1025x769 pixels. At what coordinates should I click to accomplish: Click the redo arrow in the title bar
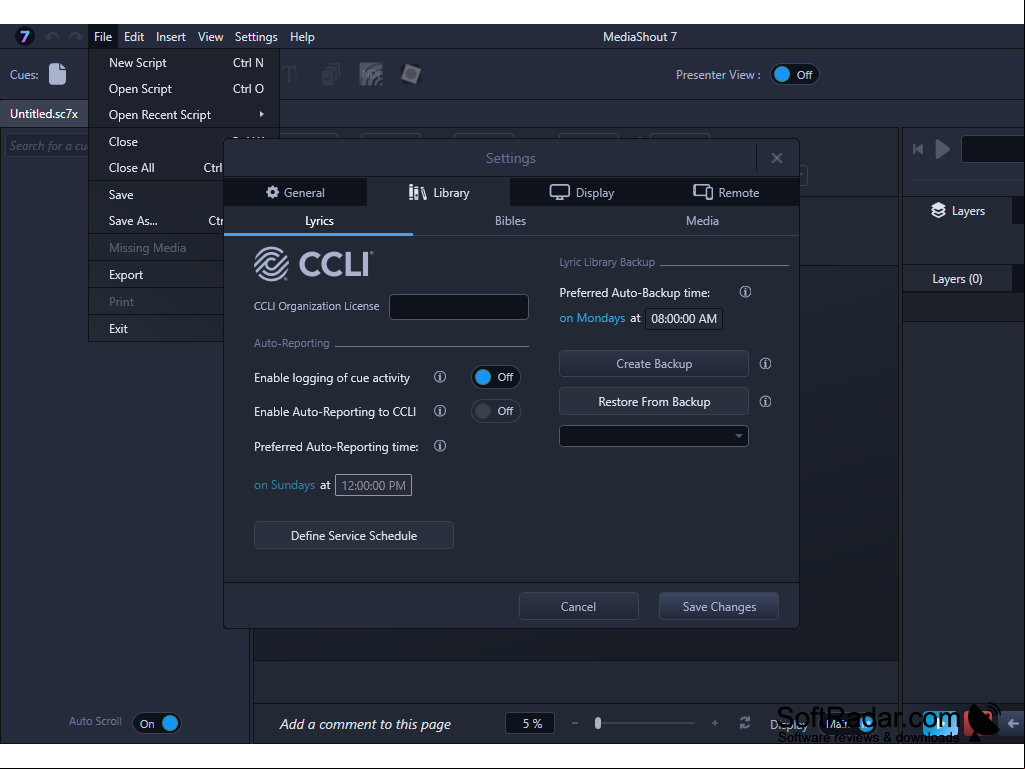point(76,37)
